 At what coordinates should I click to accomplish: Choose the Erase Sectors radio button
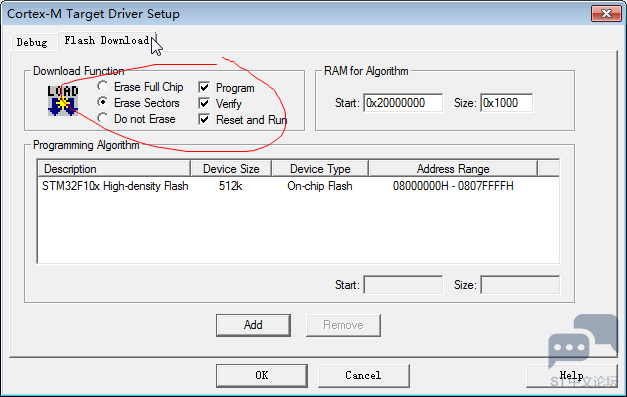[103, 102]
